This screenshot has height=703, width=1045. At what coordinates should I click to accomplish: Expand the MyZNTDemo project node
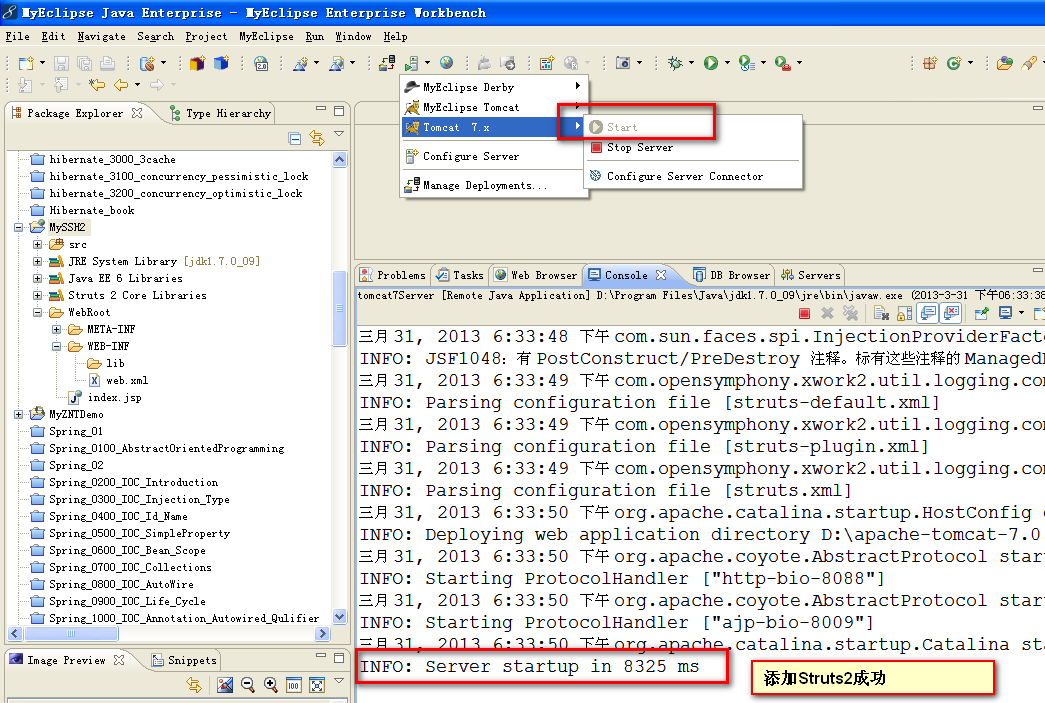[19, 414]
